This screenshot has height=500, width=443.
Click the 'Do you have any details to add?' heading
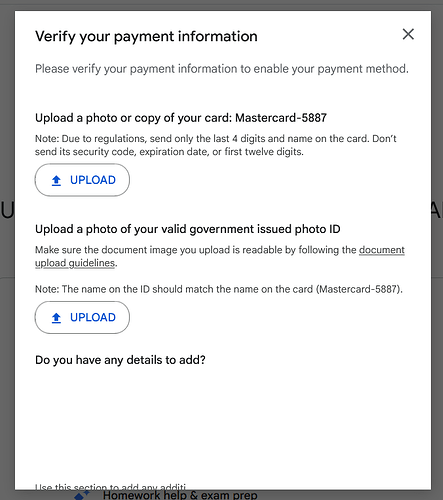120,360
